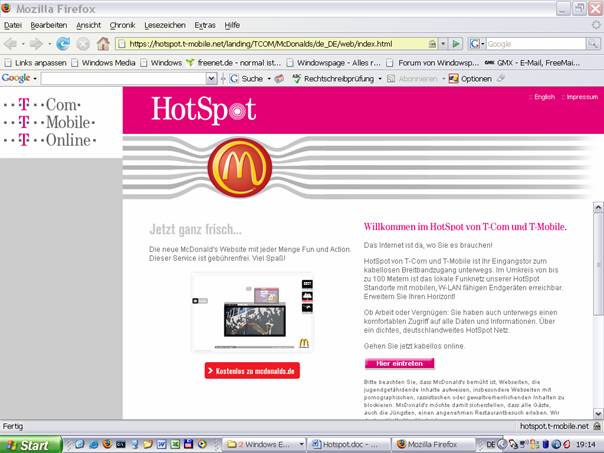Click the Google toolbar Suche icon
604x453 pixels.
point(234,79)
